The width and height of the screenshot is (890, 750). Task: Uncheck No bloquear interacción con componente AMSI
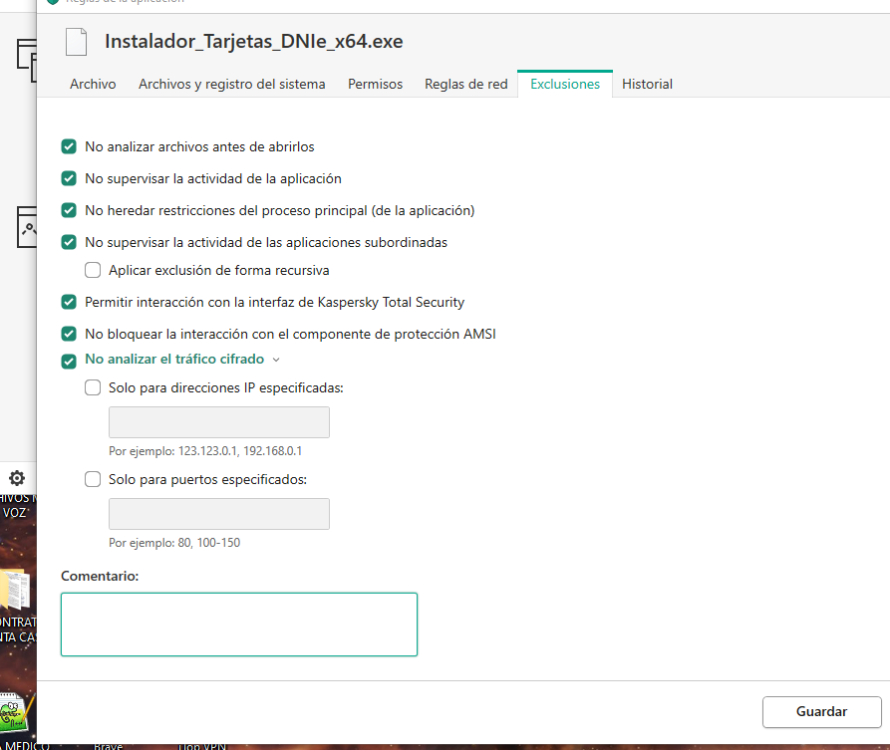(x=69, y=333)
